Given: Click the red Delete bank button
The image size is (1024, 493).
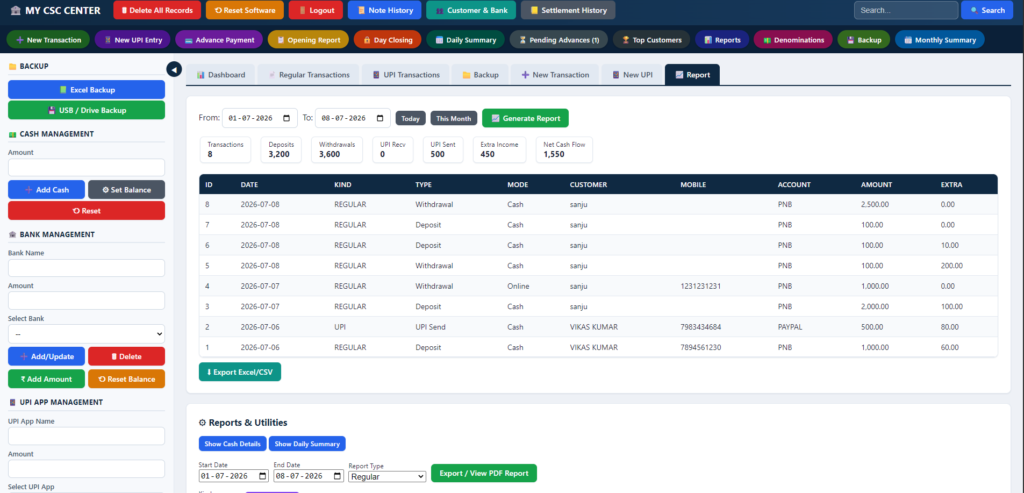Looking at the screenshot, I should [126, 357].
